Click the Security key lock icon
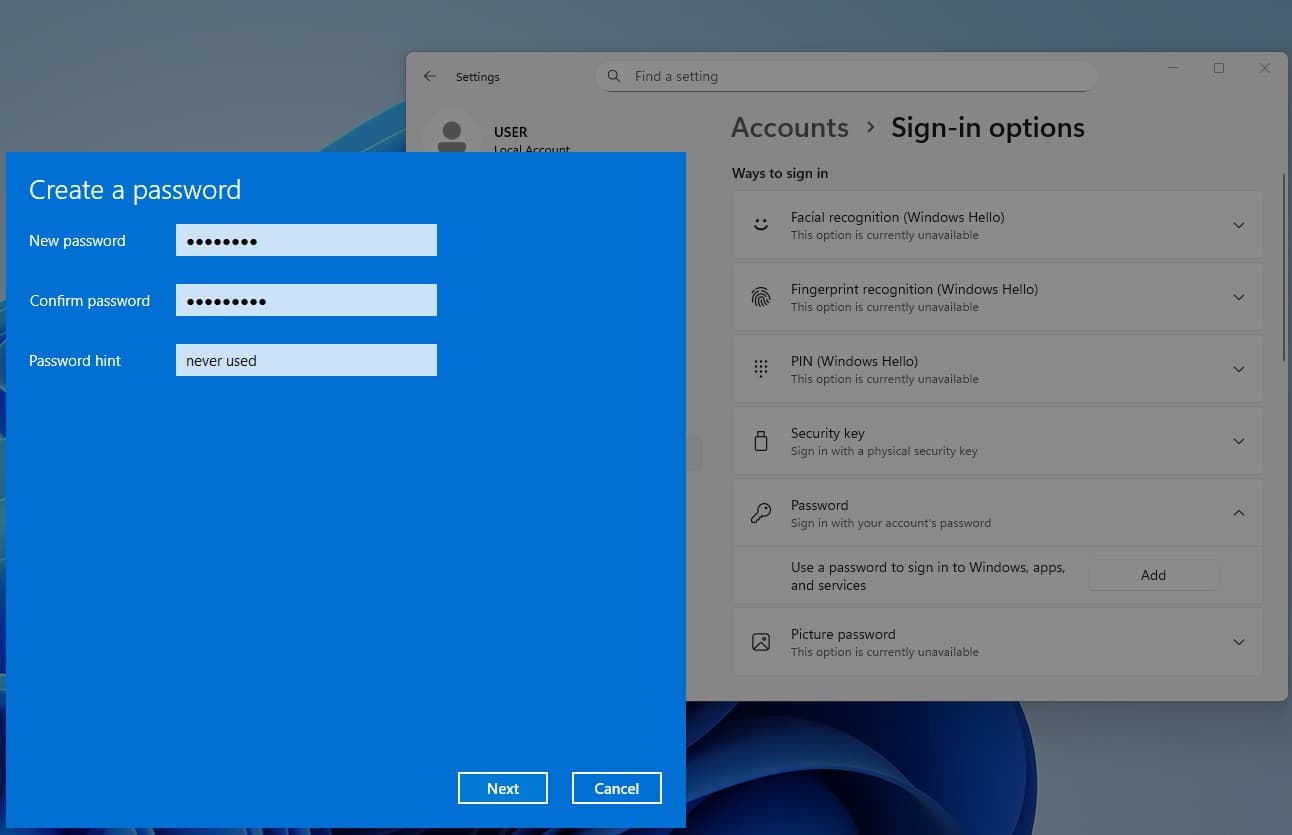Image resolution: width=1292 pixels, height=835 pixels. click(x=761, y=440)
